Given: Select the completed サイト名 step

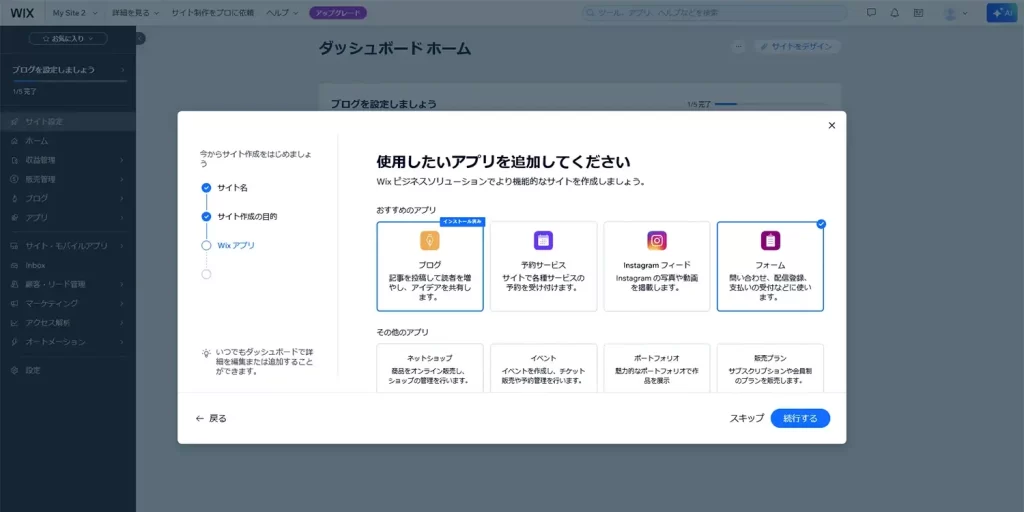Looking at the screenshot, I should pyautogui.click(x=206, y=187).
